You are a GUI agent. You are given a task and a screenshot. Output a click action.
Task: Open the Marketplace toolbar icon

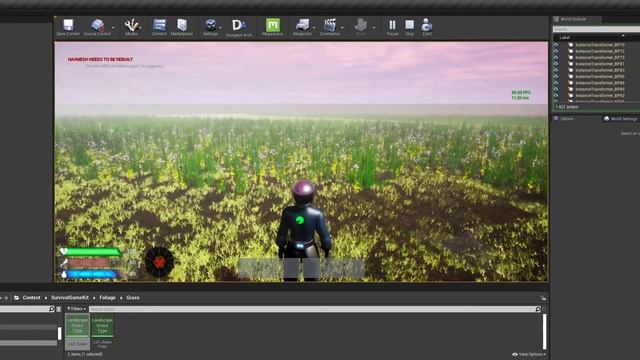tap(182, 24)
